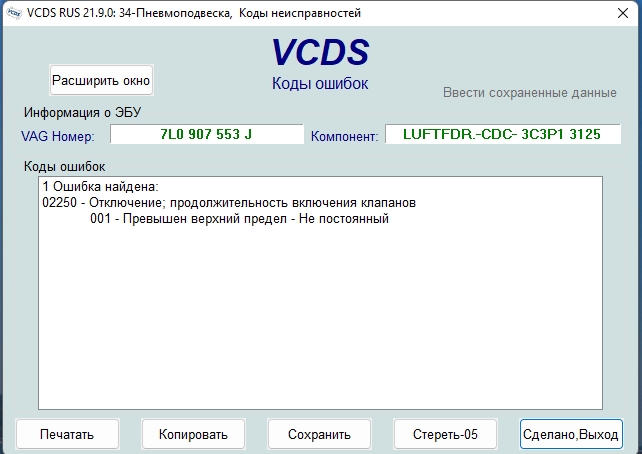This screenshot has height=454, width=642.
Task: Select text 1 Ошибка найдена:
Action: pyautogui.click(x=100, y=187)
